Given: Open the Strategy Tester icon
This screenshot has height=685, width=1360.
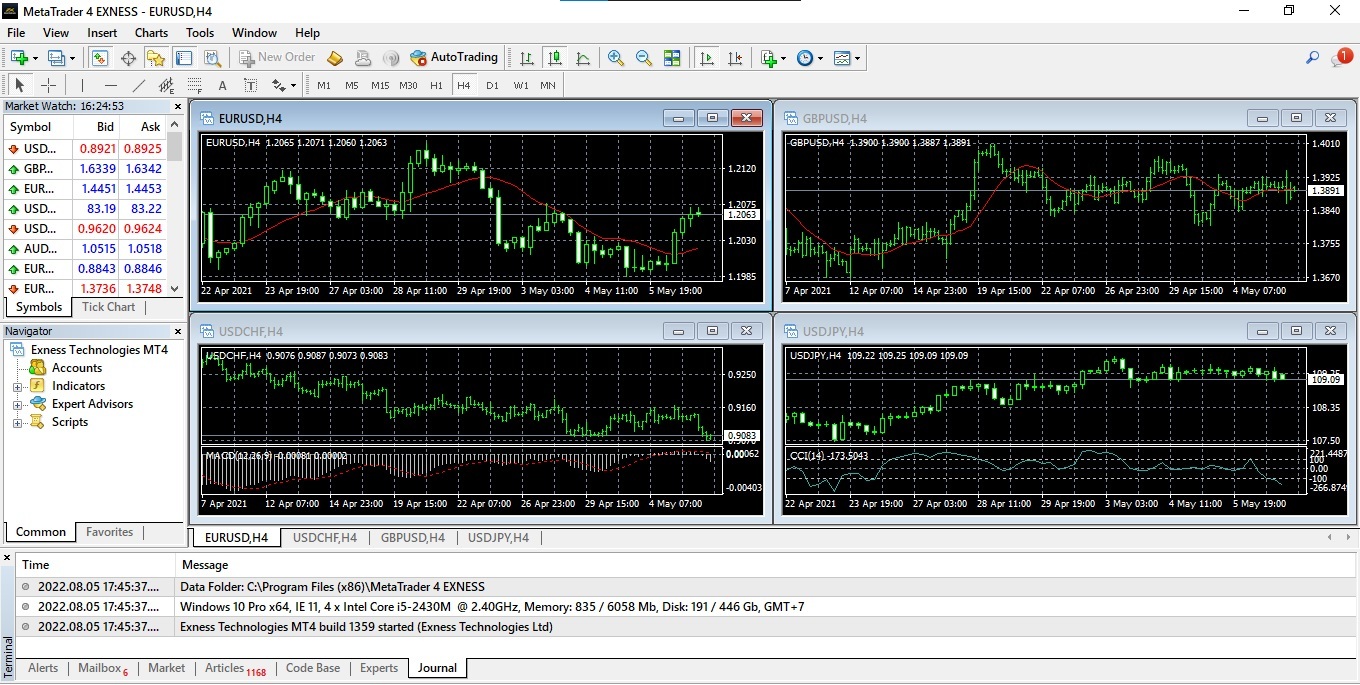Looking at the screenshot, I should [x=211, y=58].
